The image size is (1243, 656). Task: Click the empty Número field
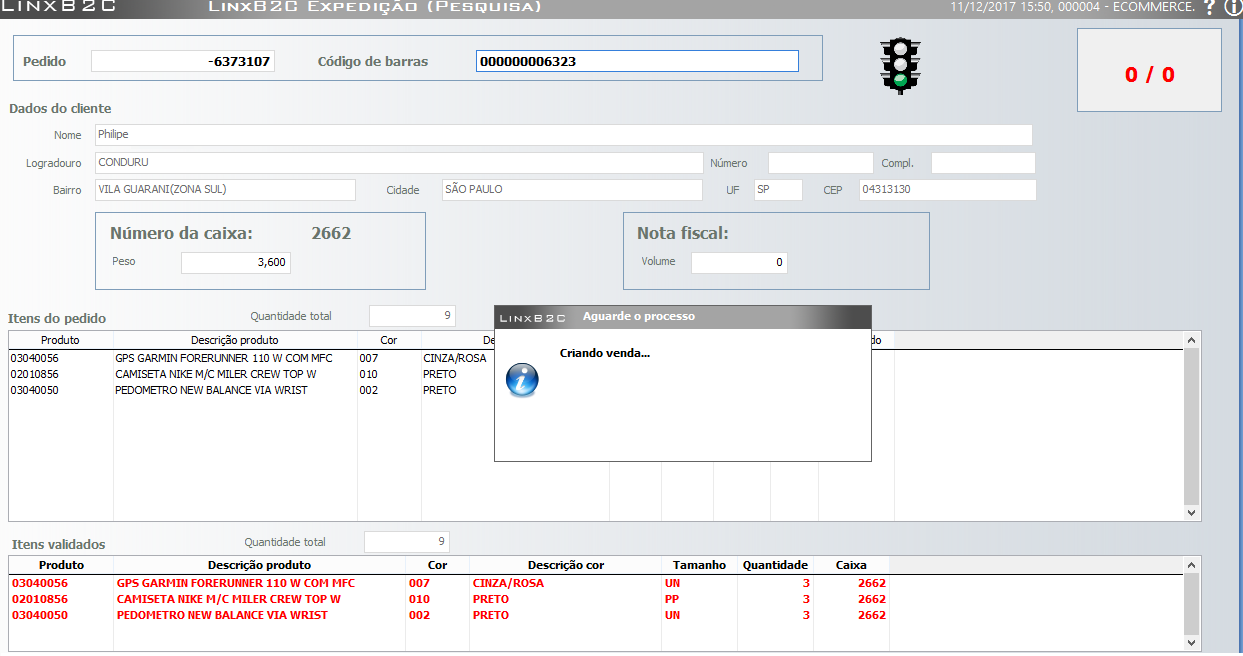[x=820, y=162]
